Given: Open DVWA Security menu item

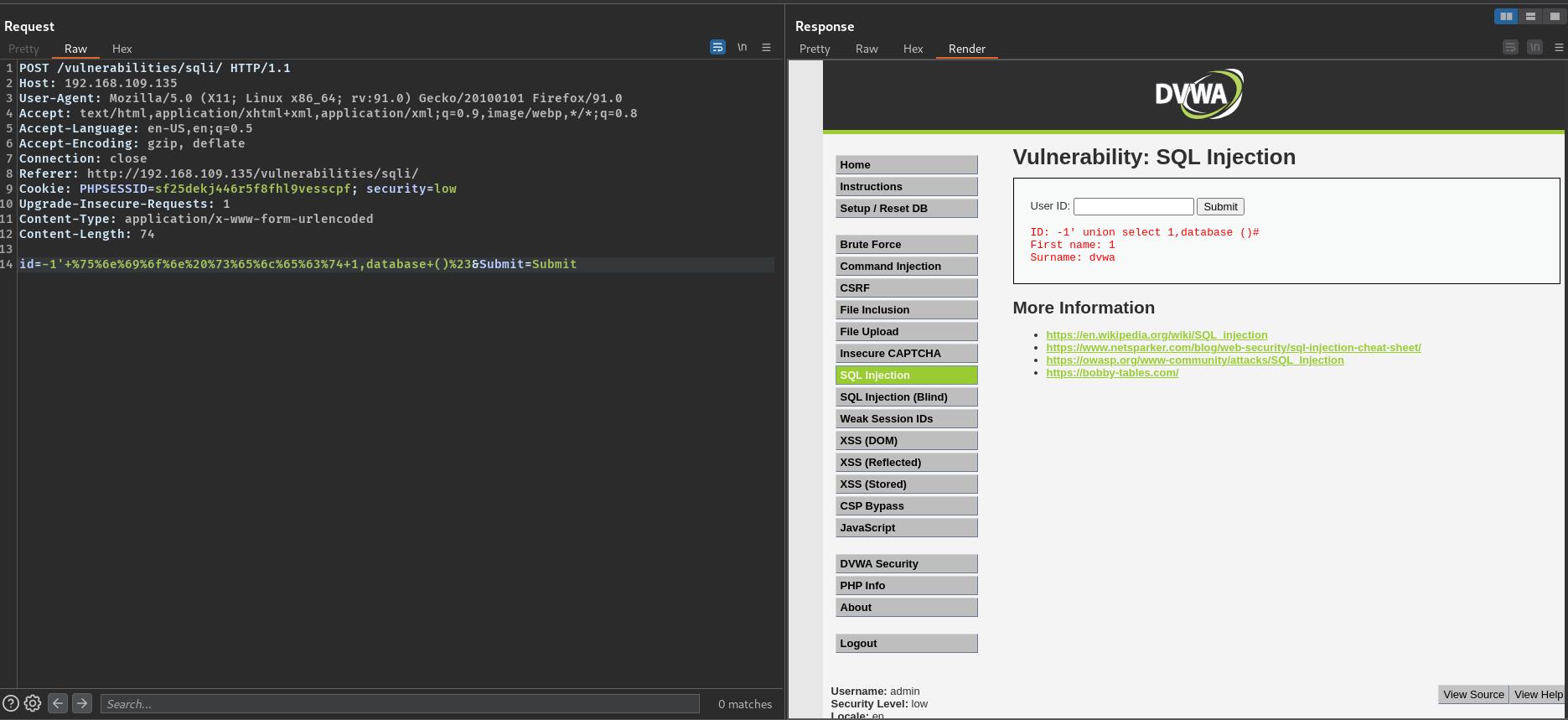Looking at the screenshot, I should click(906, 564).
